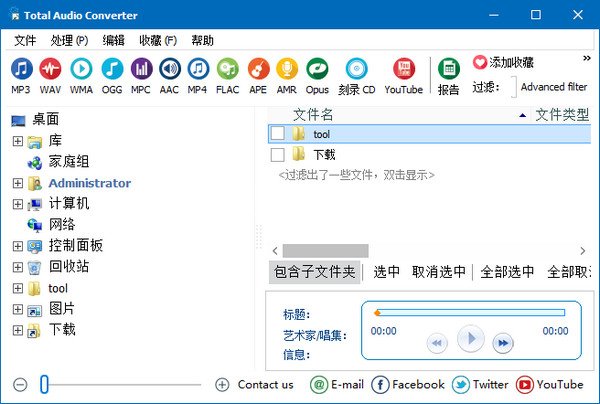This screenshot has width=600, height=404.
Task: Expand the 回收站 tree node
Action: coord(18,267)
